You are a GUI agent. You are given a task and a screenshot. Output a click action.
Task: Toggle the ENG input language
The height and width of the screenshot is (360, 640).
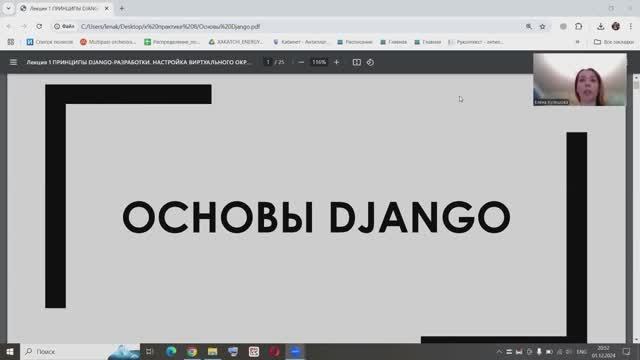coord(581,351)
